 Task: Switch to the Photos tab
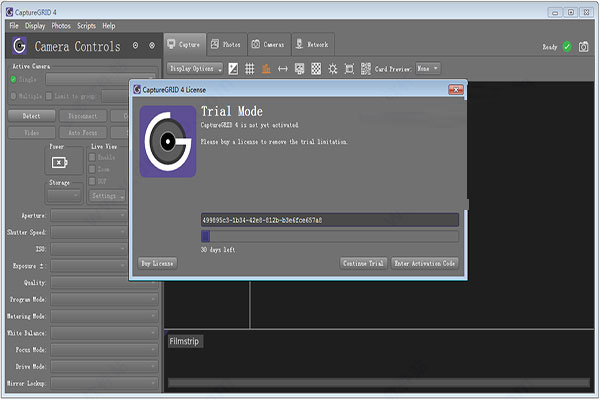tap(227, 44)
